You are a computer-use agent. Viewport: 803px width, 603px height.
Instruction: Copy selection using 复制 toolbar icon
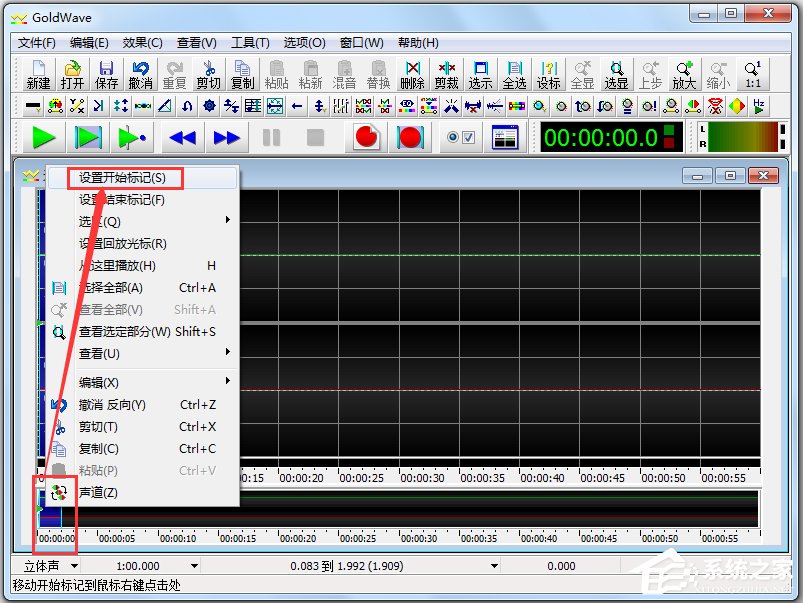click(x=242, y=75)
